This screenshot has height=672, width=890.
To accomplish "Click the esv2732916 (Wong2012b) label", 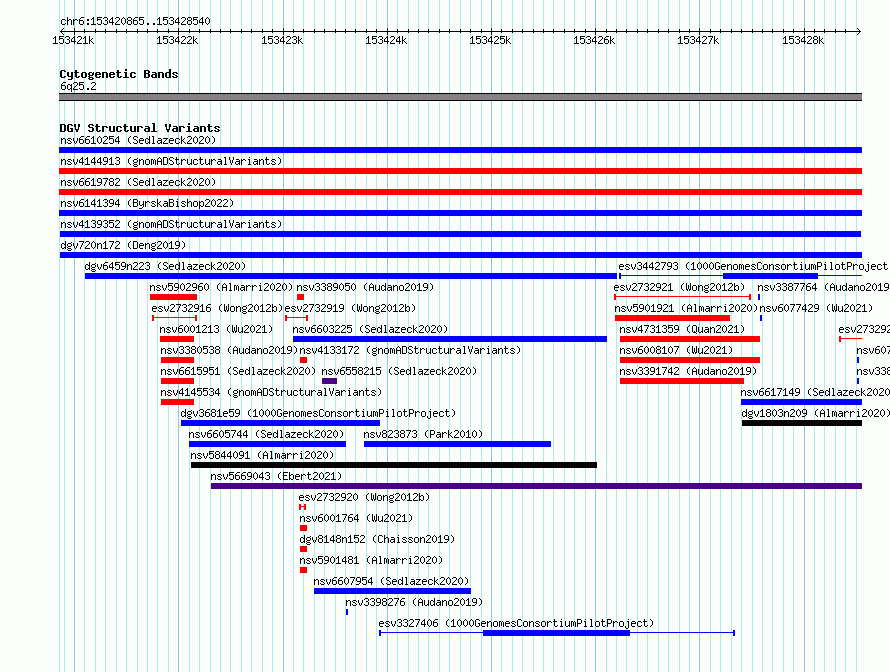I will [217, 308].
